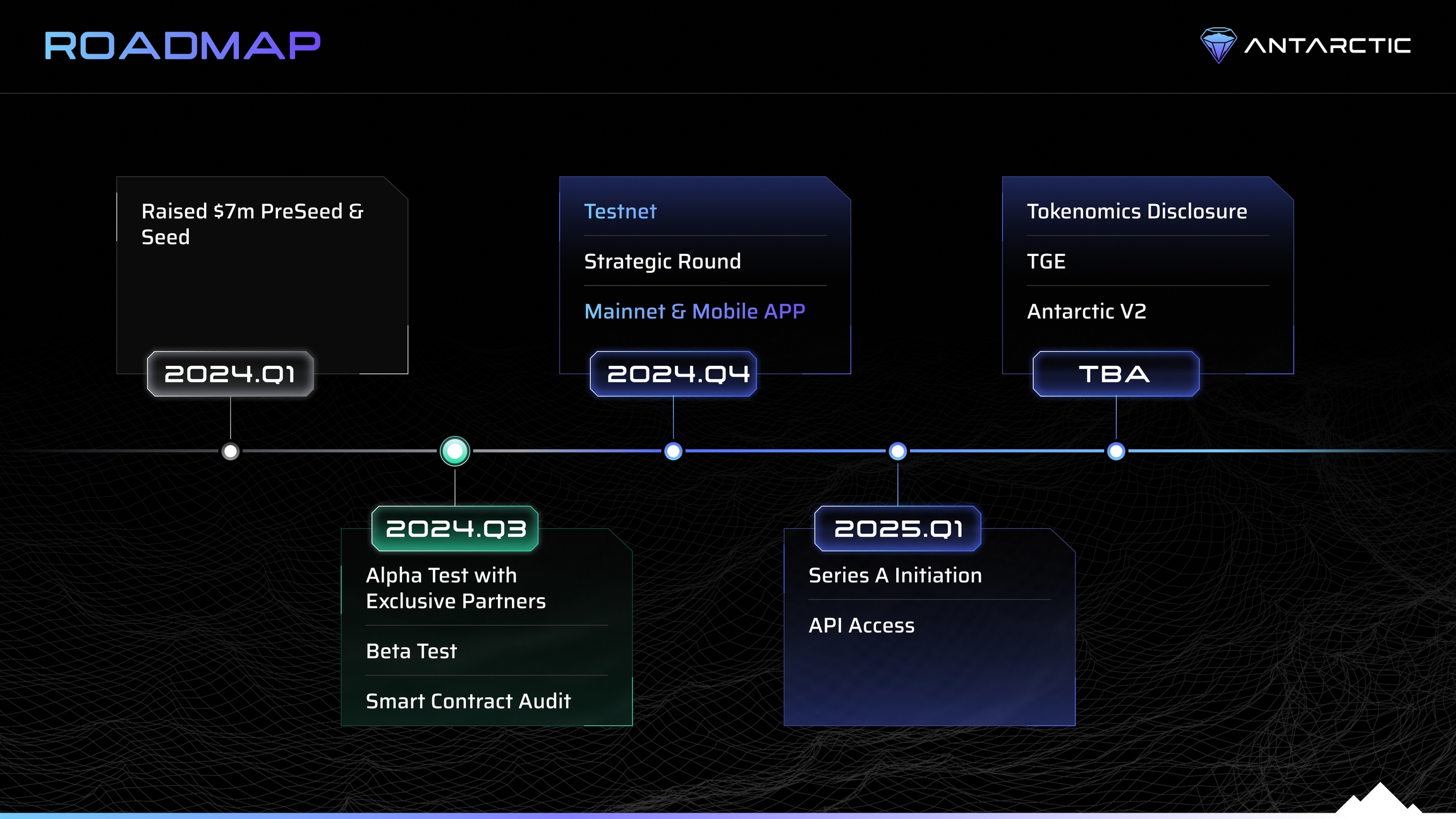This screenshot has width=1456, height=819.
Task: Click the blue timeline dot under 2024.Q4
Action: click(x=674, y=451)
